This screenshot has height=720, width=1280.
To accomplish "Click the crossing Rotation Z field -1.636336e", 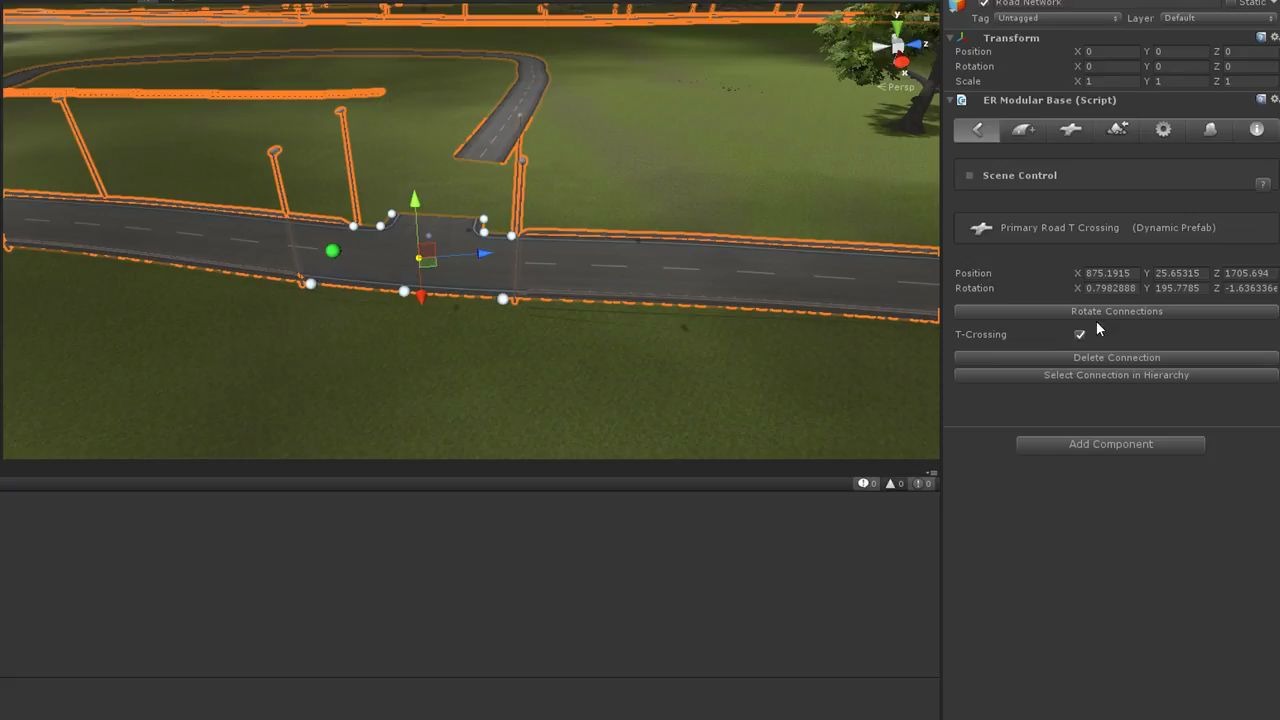I will 1252,288.
